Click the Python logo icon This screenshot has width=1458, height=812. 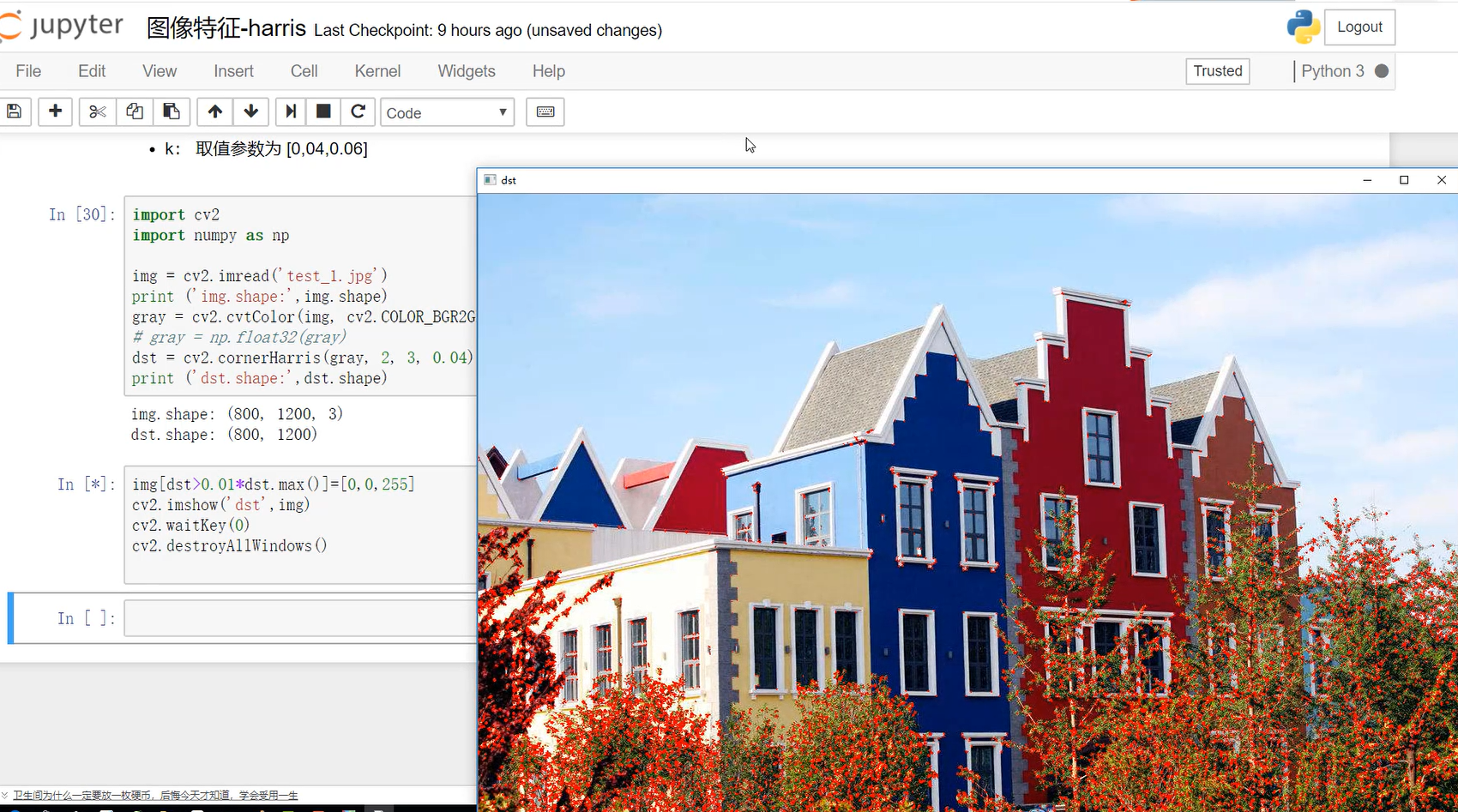point(1303,27)
